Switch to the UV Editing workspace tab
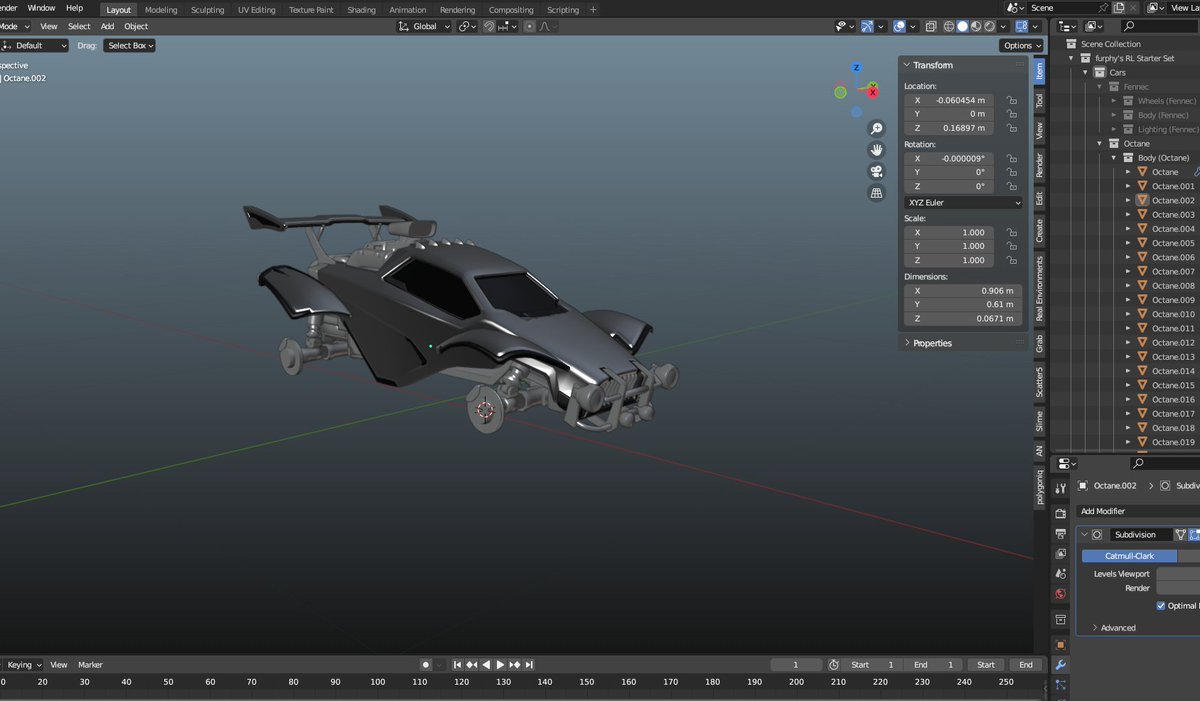1200x701 pixels. click(x=257, y=10)
